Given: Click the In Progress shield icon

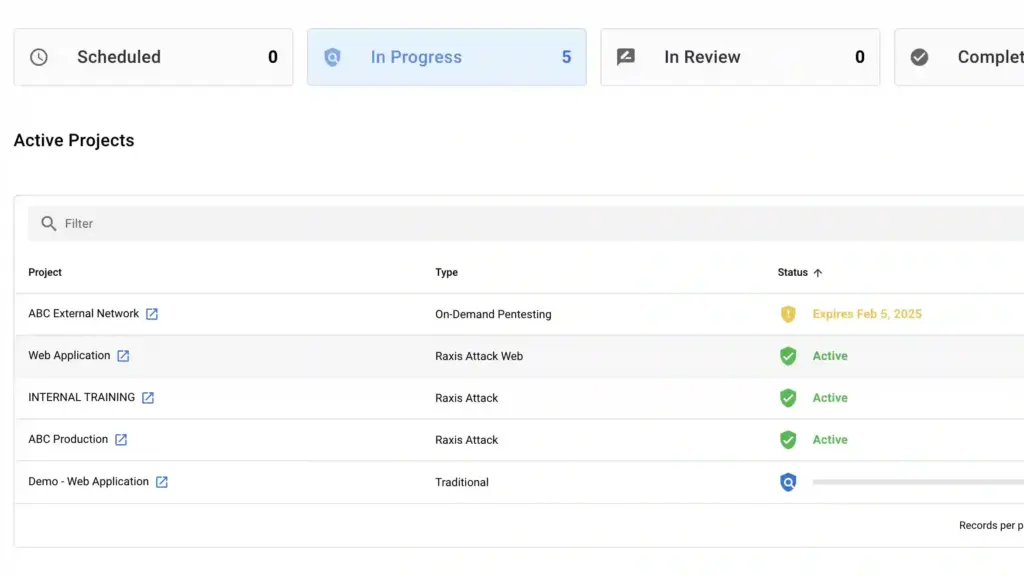Looking at the screenshot, I should (x=332, y=57).
